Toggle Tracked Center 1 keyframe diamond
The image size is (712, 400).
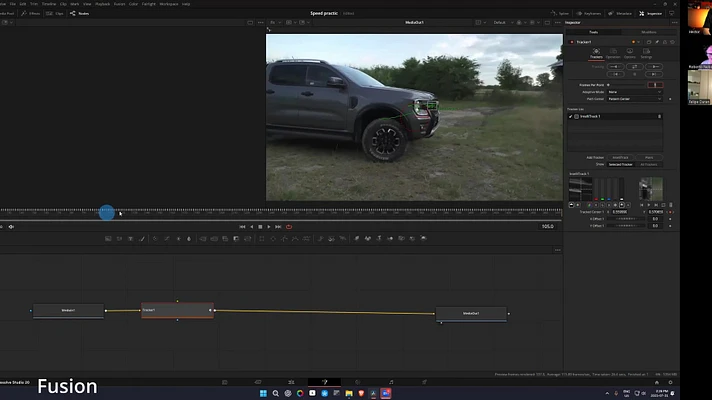pos(672,212)
